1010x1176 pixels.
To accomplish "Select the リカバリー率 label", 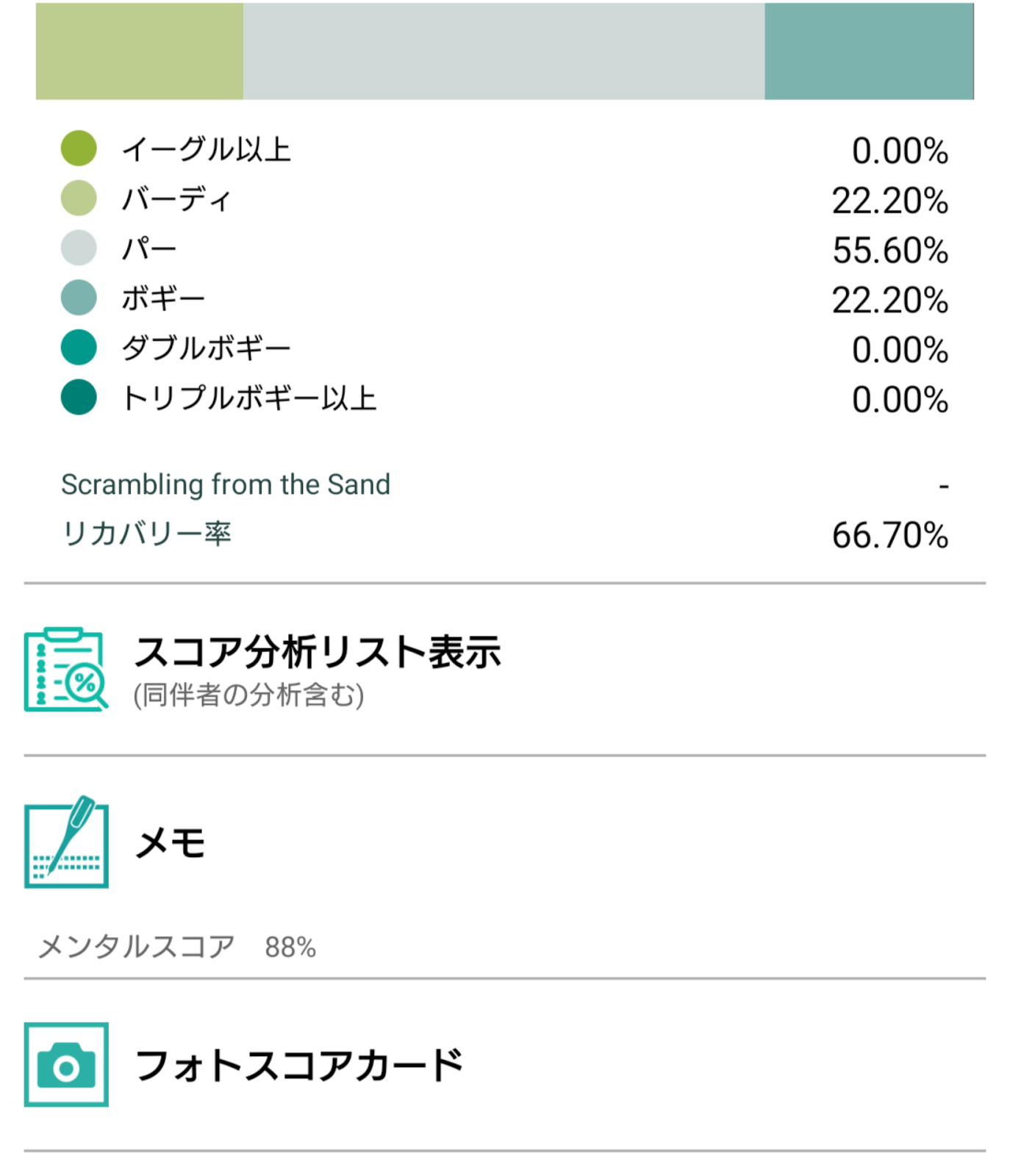I will point(146,534).
